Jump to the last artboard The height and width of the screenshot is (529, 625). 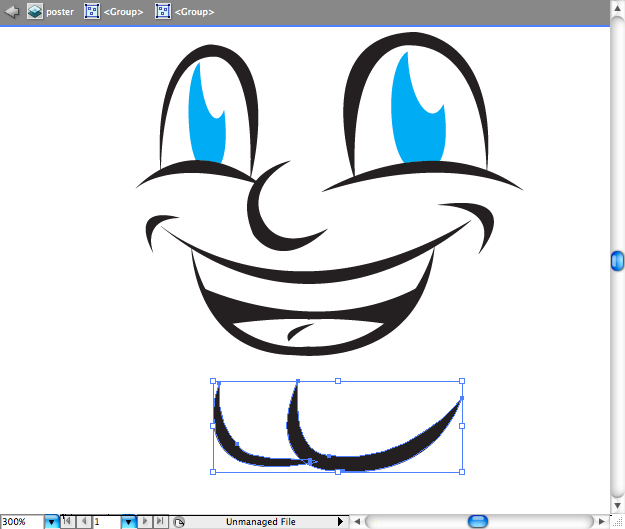pos(160,521)
